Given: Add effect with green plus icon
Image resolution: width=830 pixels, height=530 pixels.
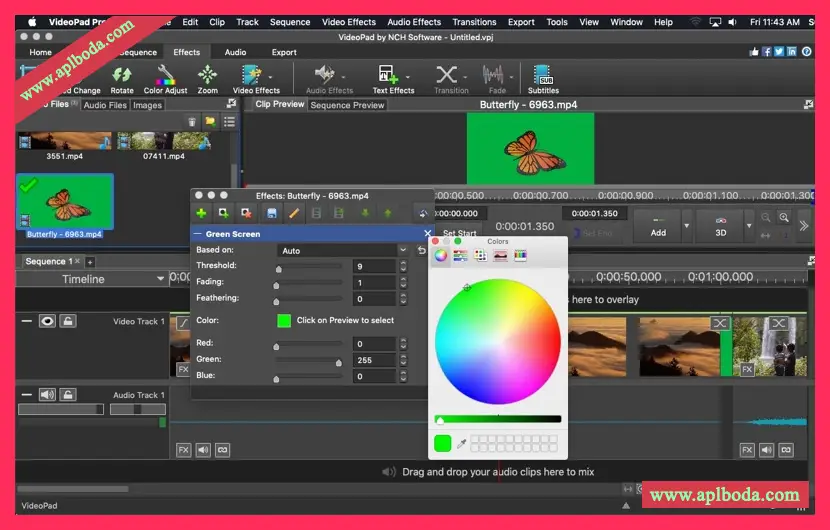Looking at the screenshot, I should [202, 213].
